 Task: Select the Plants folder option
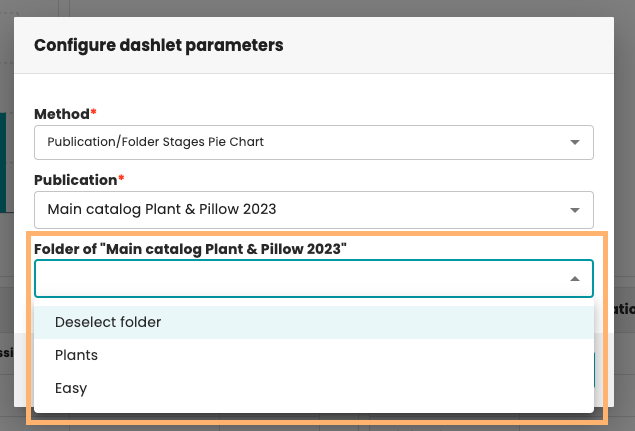(x=76, y=355)
